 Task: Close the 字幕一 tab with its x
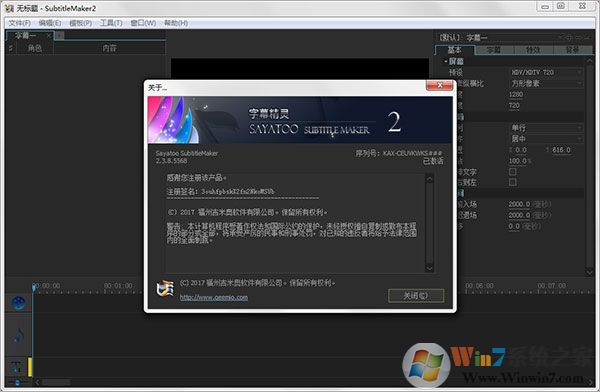click(x=49, y=36)
